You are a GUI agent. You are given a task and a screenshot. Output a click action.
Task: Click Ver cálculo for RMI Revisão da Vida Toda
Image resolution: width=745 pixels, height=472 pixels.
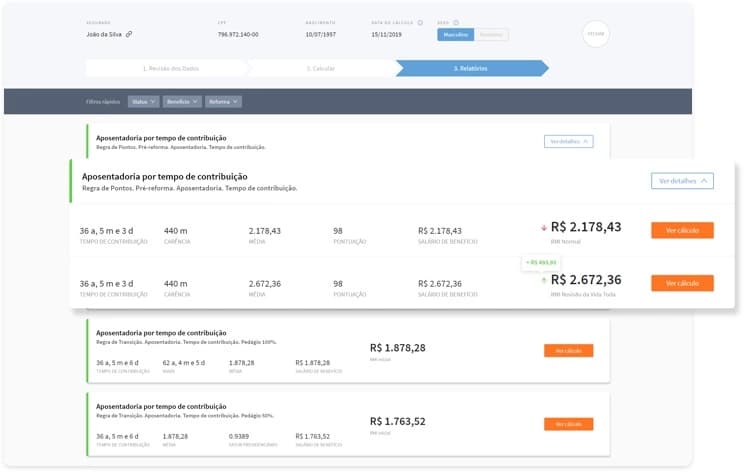tap(682, 283)
